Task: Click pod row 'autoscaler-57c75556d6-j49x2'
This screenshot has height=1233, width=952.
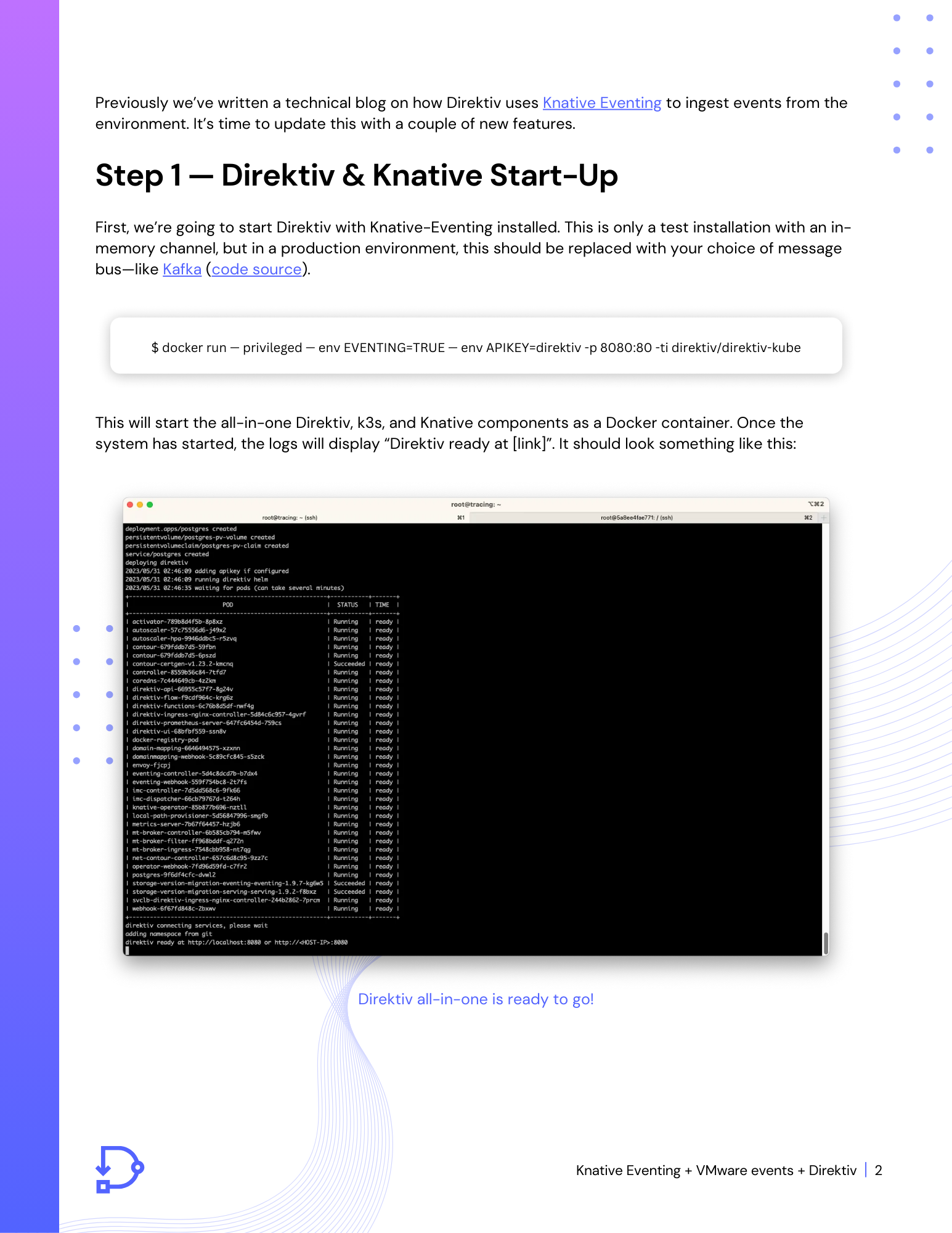Action: coord(262,630)
